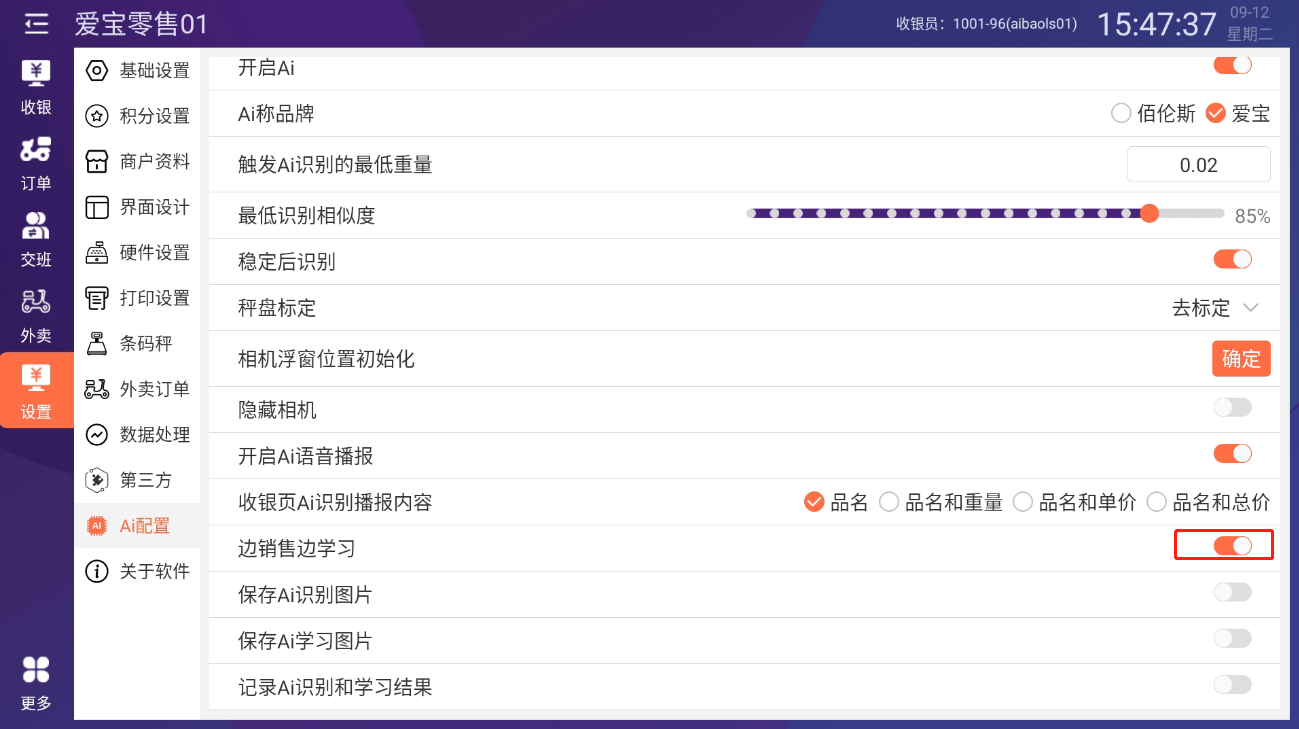Screen dimensions: 1299x729
Task: Click the 外卖订单 scooter icon
Action: click(97, 389)
